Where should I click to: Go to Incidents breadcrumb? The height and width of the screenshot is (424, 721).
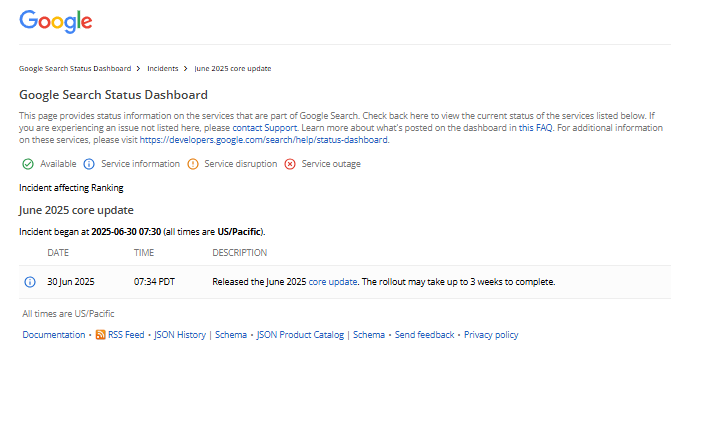tap(162, 69)
